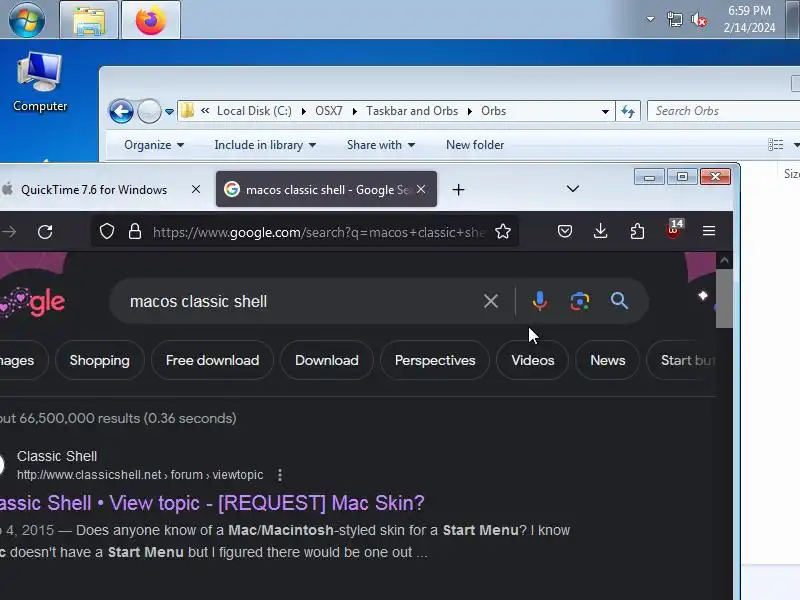Image resolution: width=800 pixels, height=600 pixels.
Task: Open more options for Classic Shell result
Action: 280,475
